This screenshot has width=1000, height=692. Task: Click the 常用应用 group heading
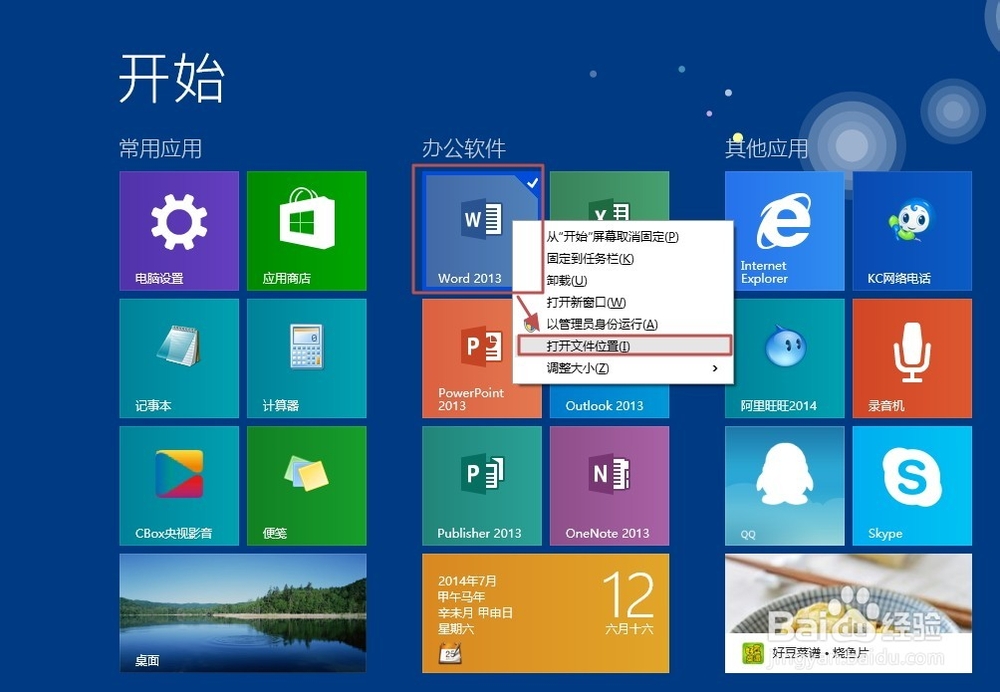tap(161, 149)
